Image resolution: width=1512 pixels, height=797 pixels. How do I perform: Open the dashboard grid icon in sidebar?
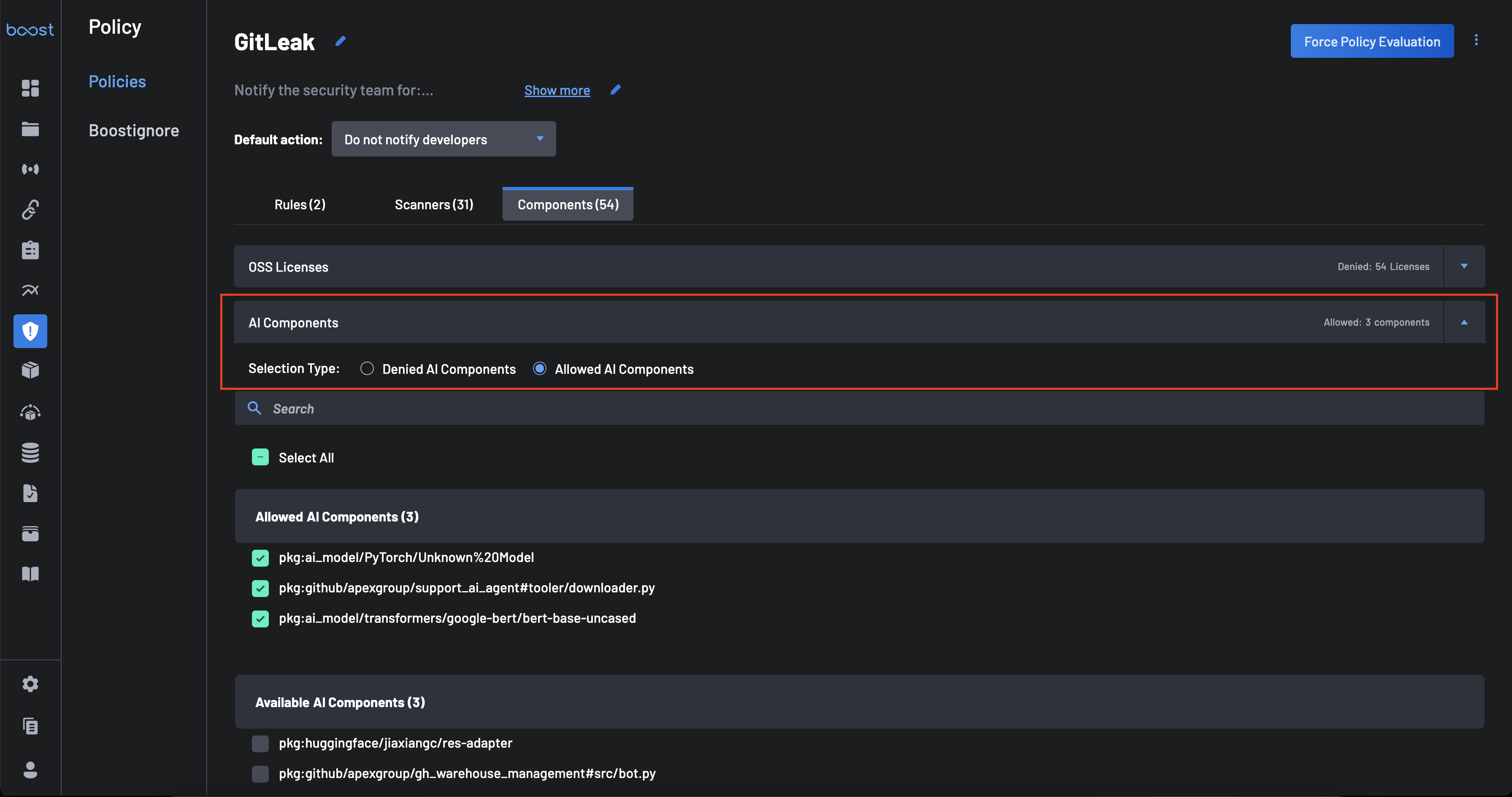[30, 88]
